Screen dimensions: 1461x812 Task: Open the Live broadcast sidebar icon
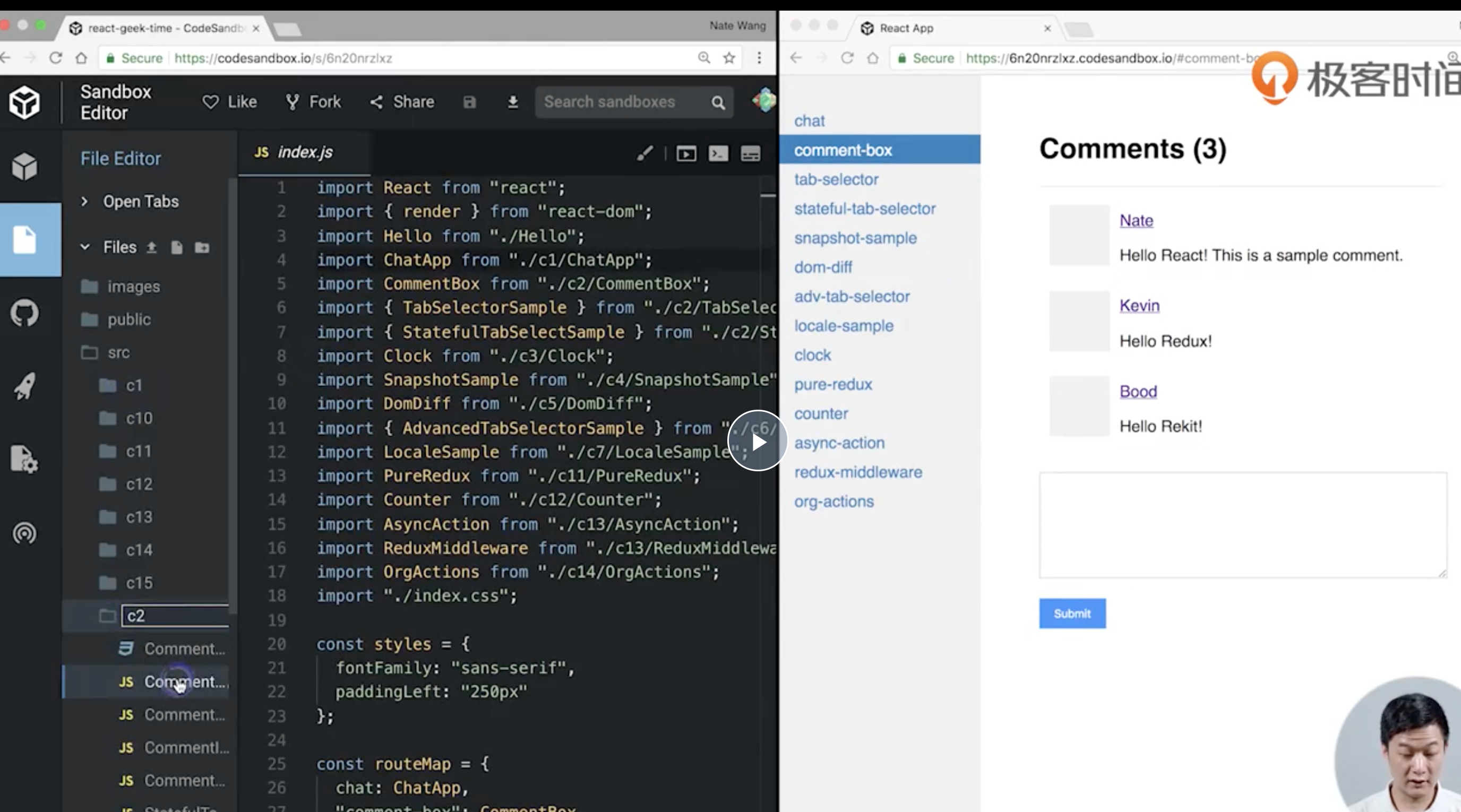pos(24,533)
